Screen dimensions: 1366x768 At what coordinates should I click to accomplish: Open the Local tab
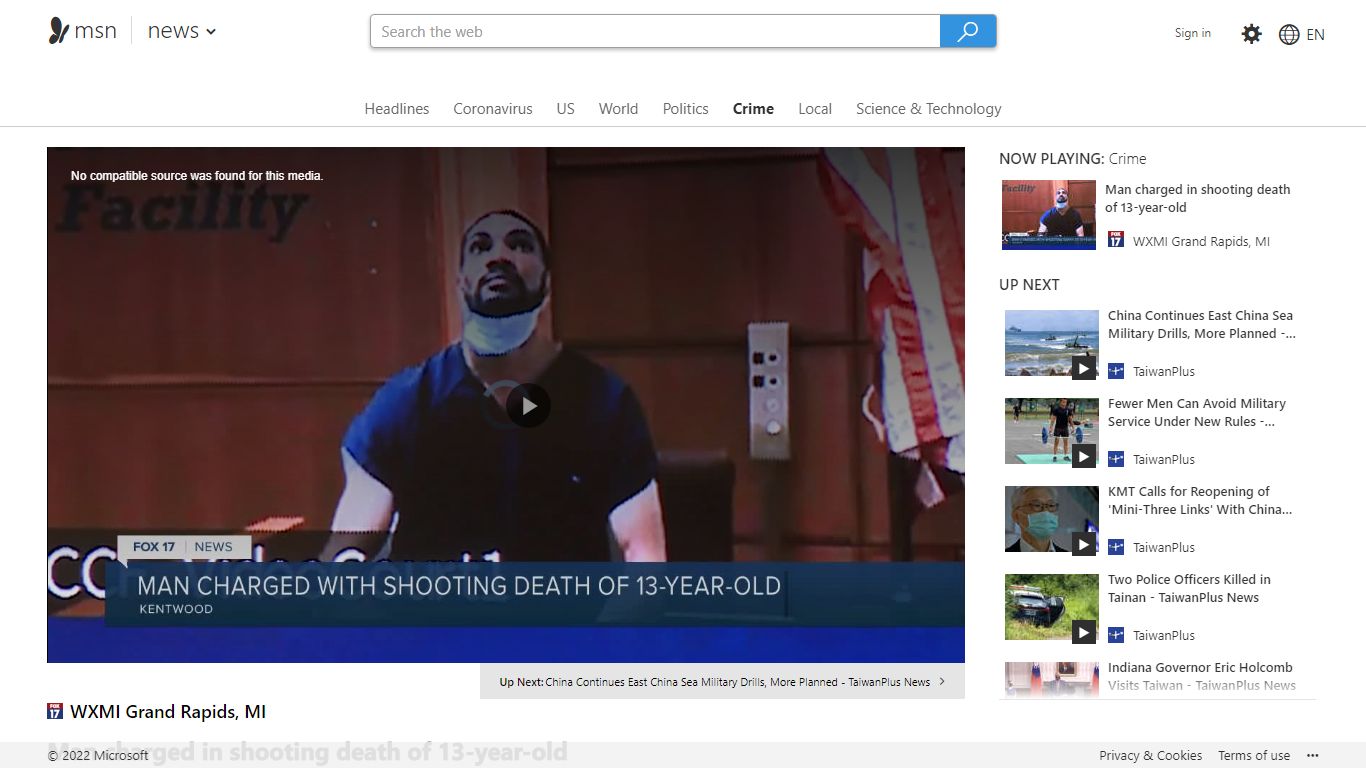point(815,109)
